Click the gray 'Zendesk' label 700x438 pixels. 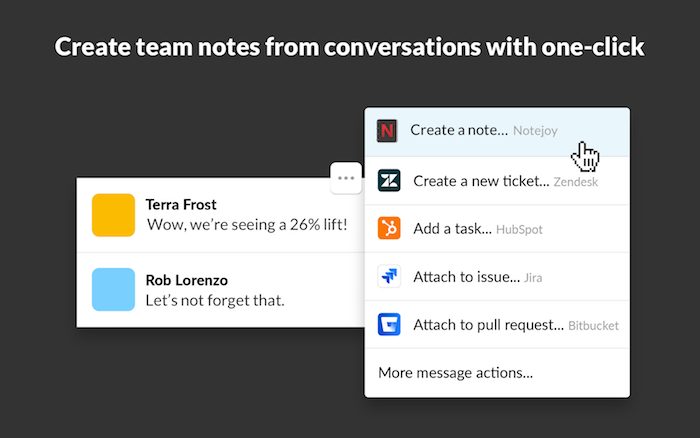pyautogui.click(x=576, y=182)
